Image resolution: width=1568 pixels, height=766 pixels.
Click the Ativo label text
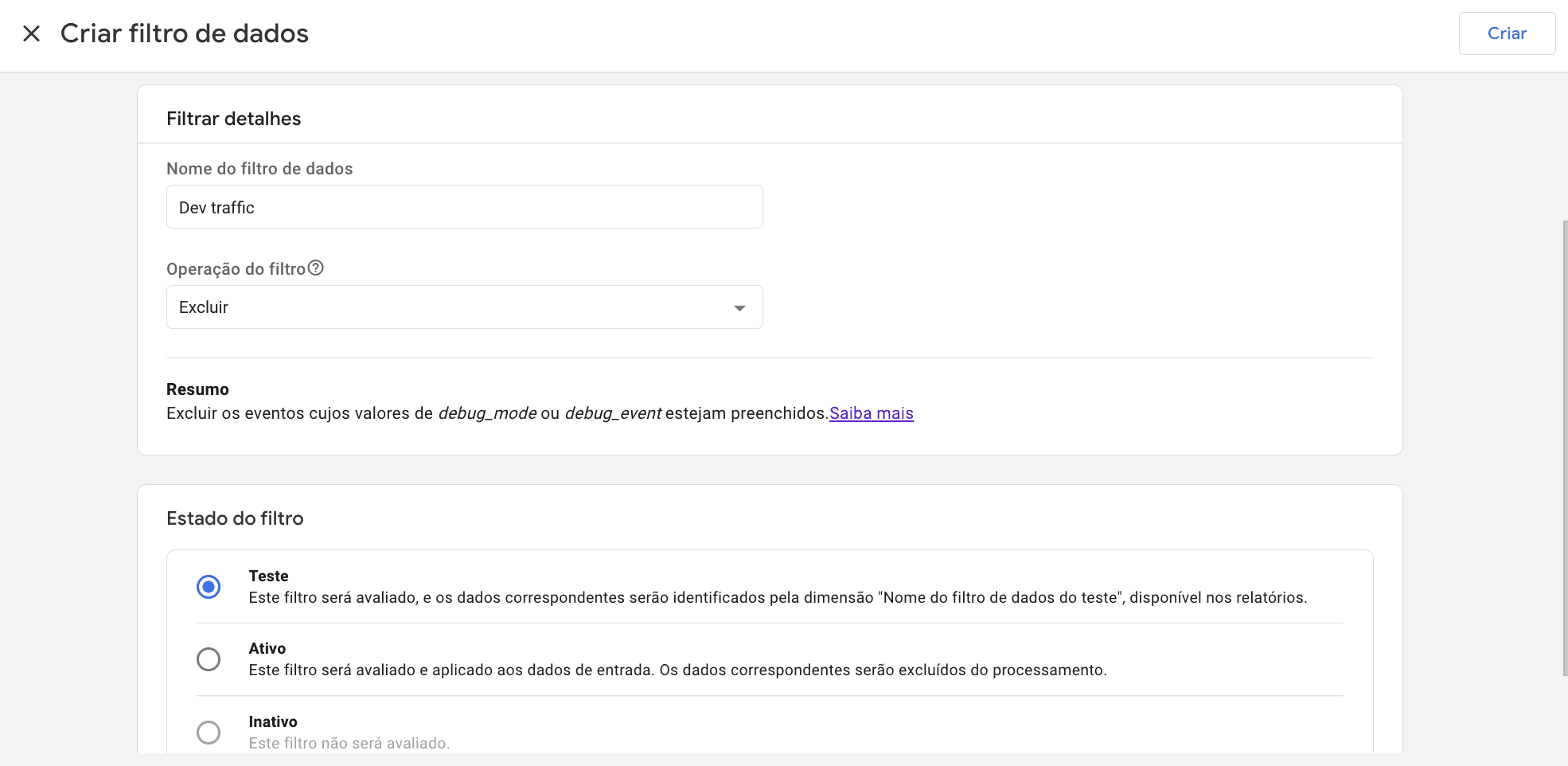click(267, 648)
